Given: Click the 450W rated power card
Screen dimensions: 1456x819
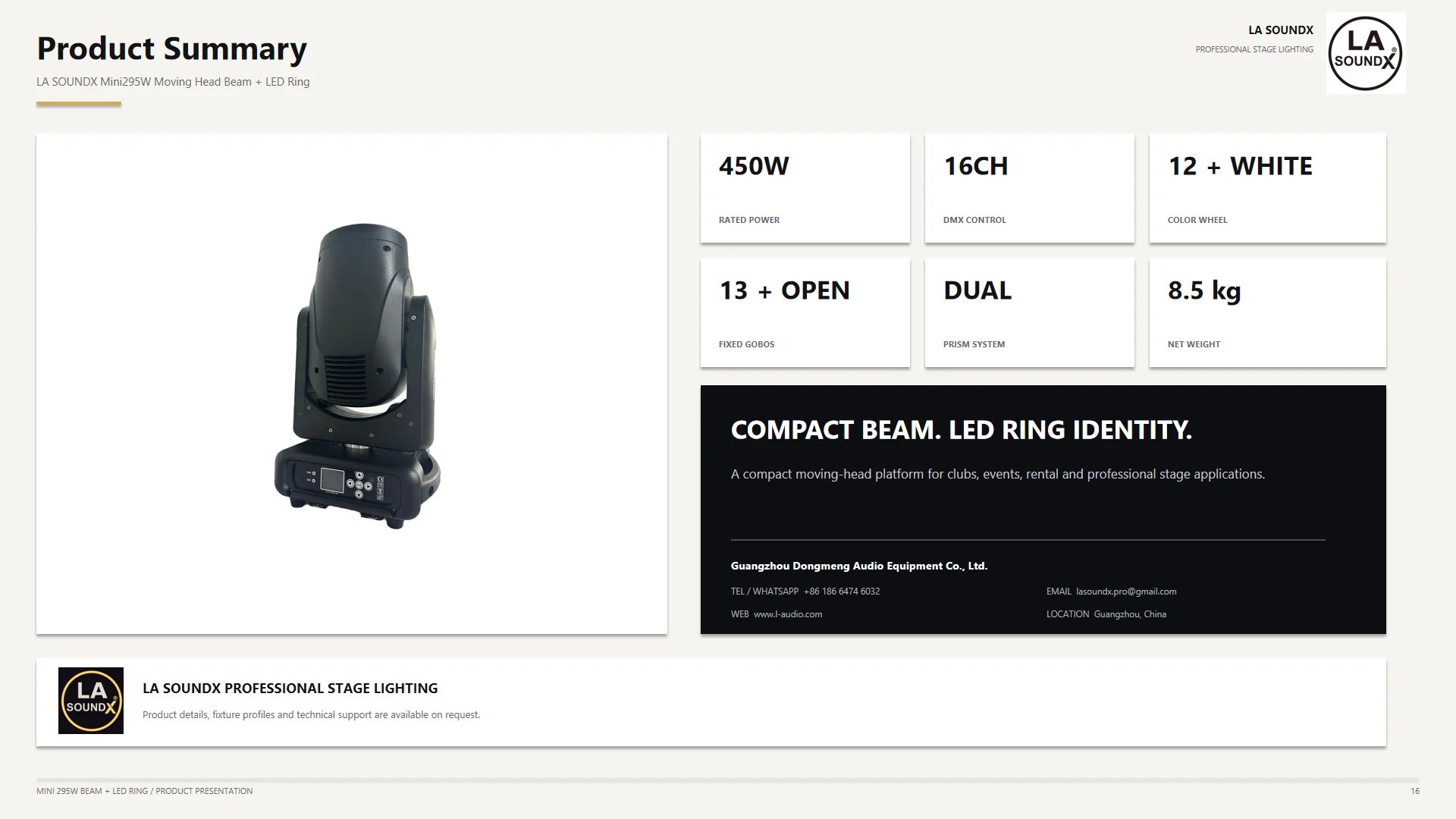Looking at the screenshot, I should click(x=805, y=189).
